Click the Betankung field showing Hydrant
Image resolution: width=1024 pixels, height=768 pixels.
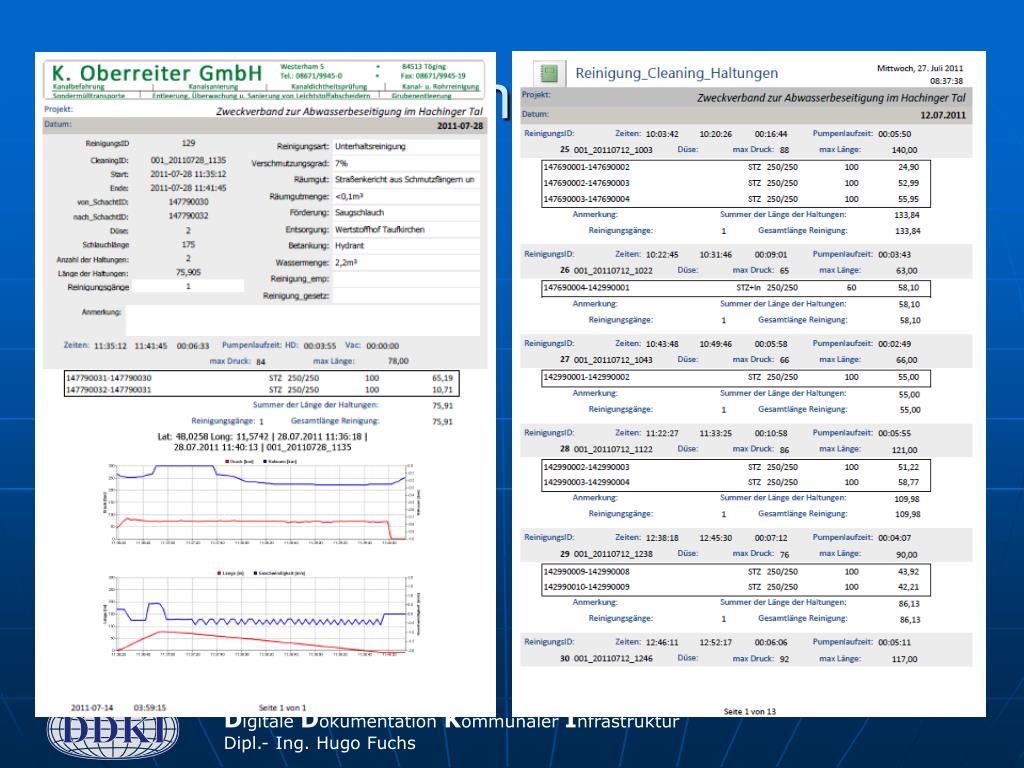click(x=406, y=246)
